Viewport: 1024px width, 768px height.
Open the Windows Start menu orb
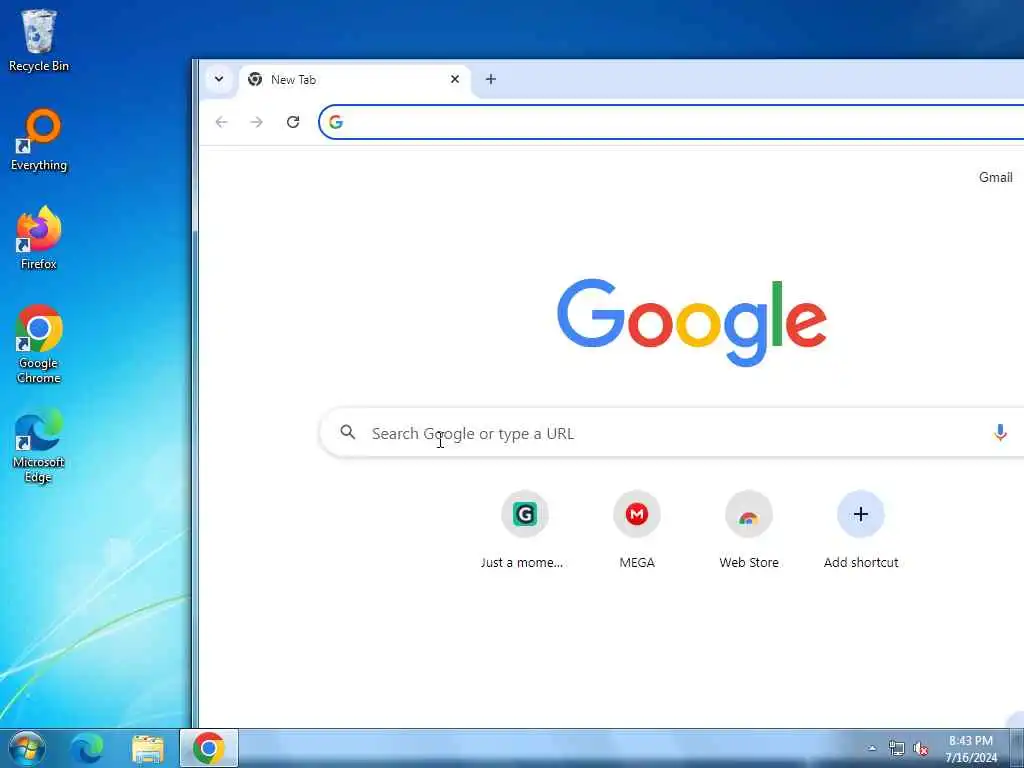(x=27, y=748)
